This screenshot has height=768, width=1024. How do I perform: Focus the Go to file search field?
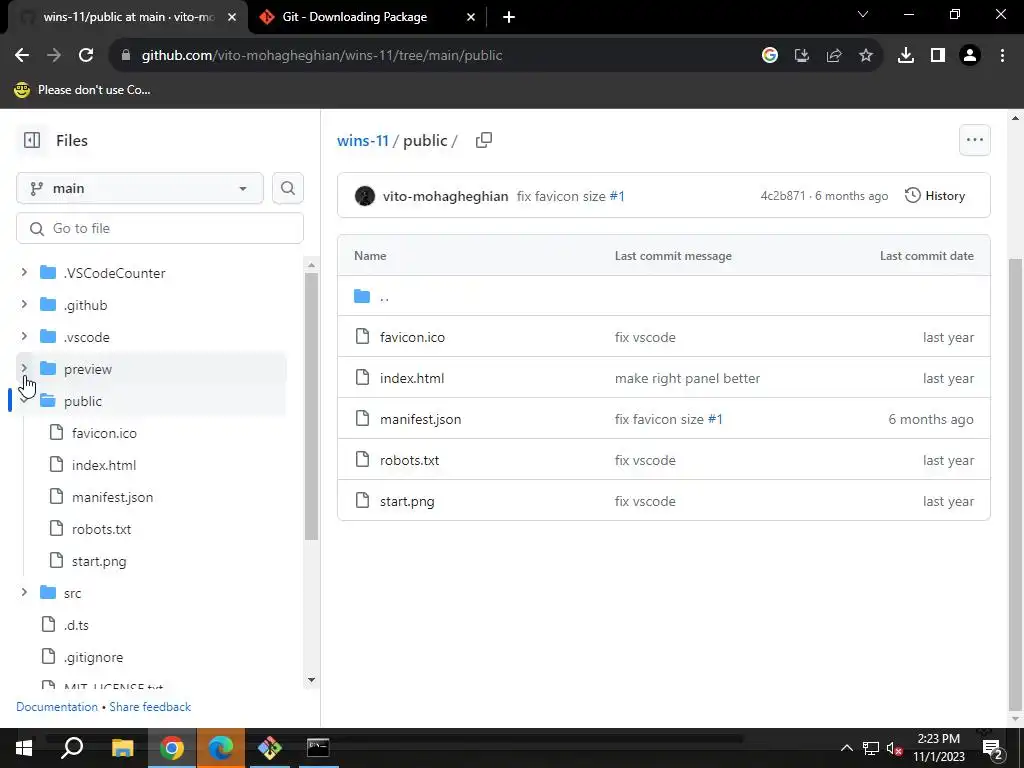pyautogui.click(x=160, y=228)
